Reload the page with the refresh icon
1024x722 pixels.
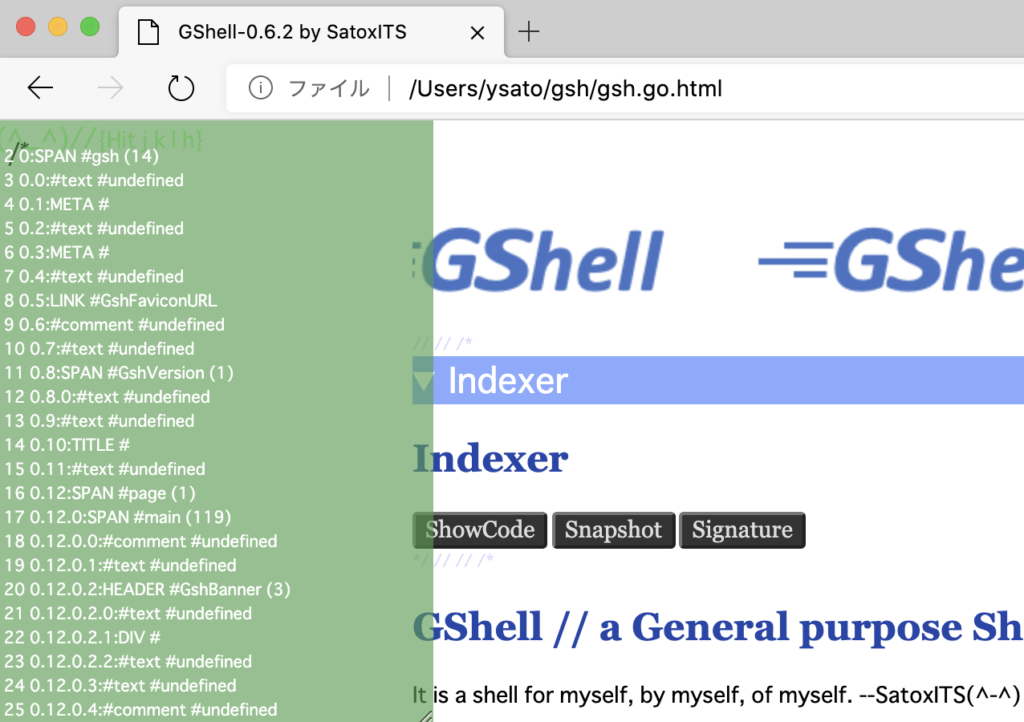point(181,89)
